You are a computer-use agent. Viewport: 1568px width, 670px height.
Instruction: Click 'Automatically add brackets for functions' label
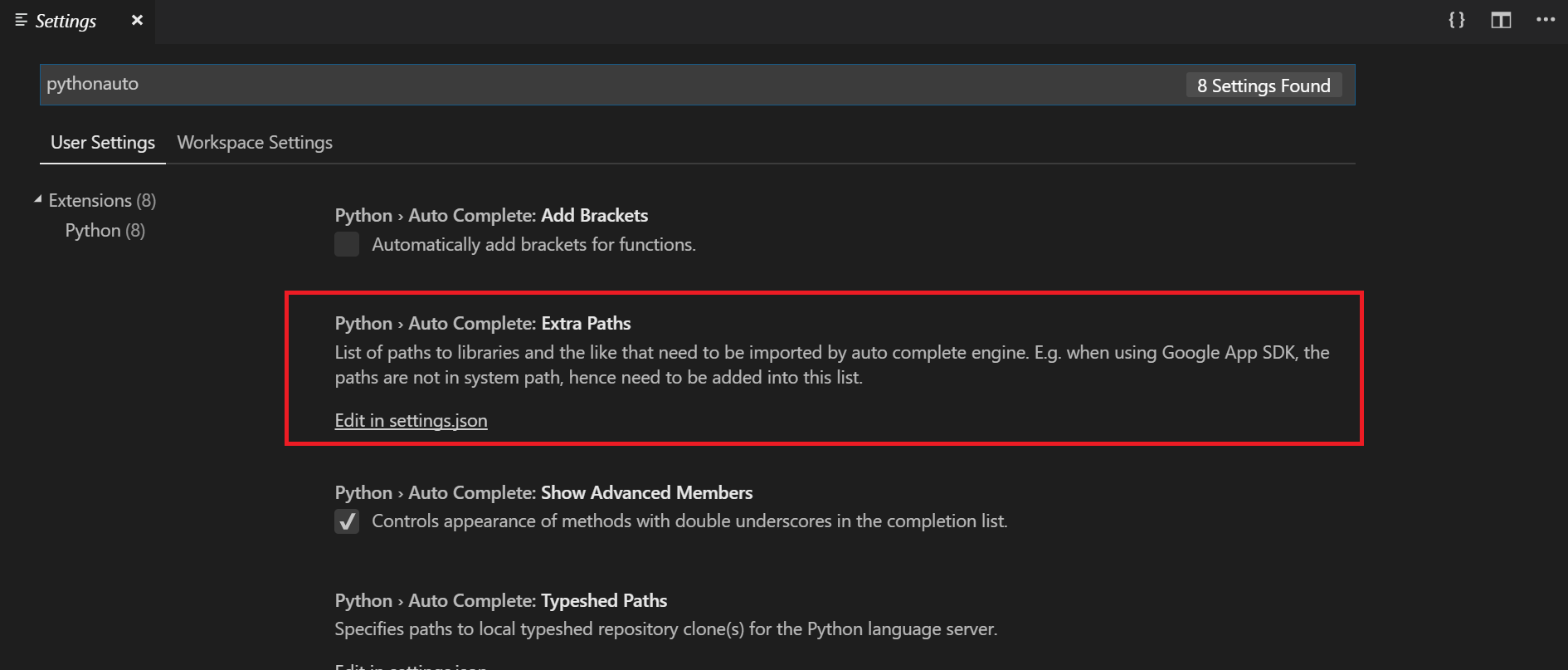click(533, 245)
